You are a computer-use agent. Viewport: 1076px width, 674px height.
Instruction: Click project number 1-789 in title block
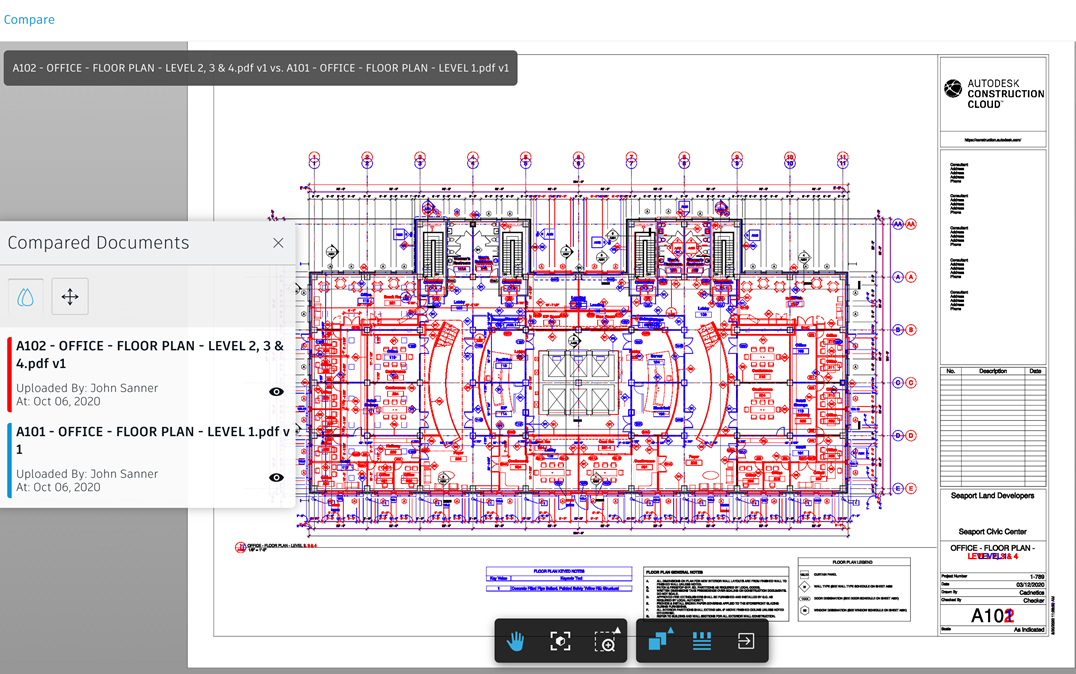tap(1036, 577)
